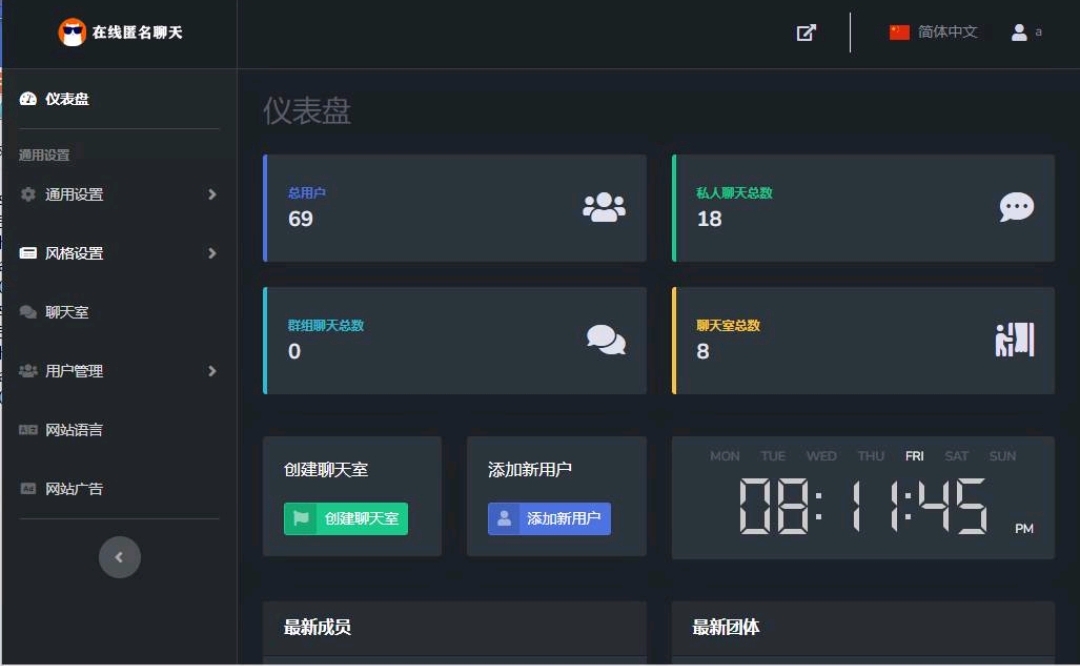
Task: Open the user profile icon menu
Action: tap(1020, 32)
